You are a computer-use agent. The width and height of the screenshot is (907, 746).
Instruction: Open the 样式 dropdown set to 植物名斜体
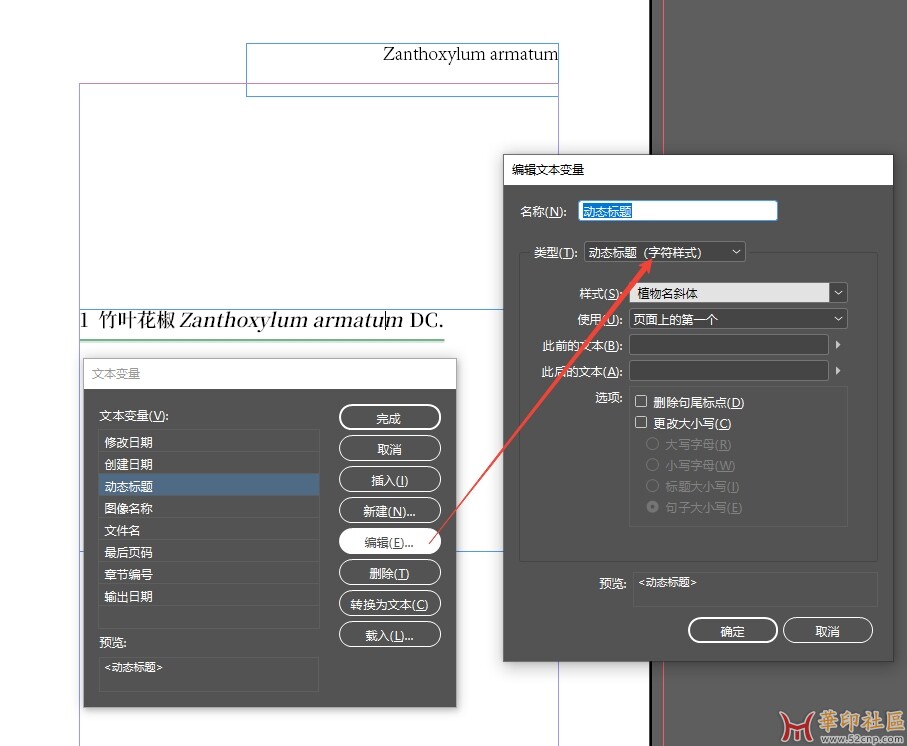[x=738, y=293]
